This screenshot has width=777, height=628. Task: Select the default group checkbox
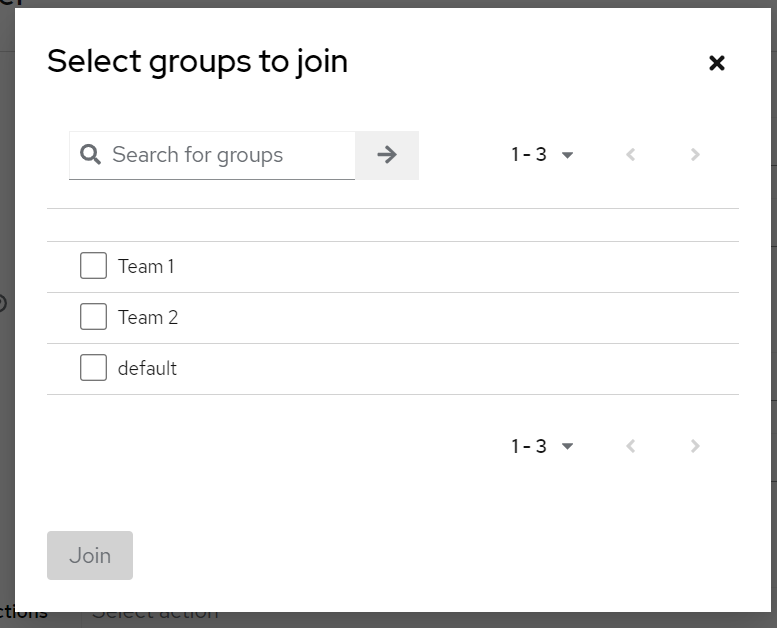coord(93,368)
